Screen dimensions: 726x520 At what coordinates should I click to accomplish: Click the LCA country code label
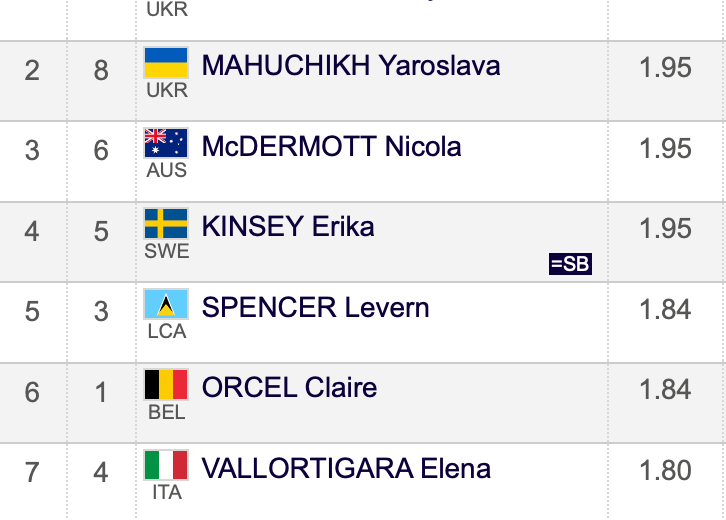click(167, 332)
